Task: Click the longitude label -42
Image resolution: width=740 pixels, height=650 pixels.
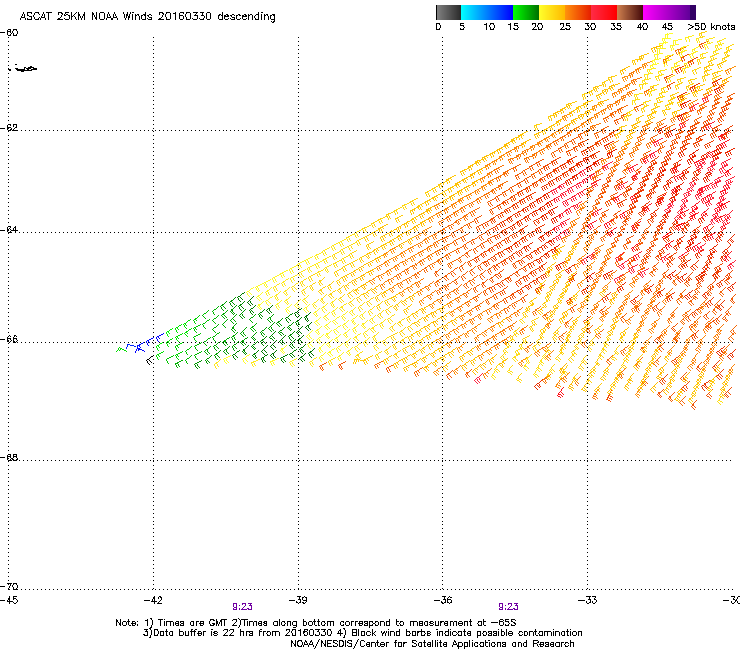Action: coord(153,600)
